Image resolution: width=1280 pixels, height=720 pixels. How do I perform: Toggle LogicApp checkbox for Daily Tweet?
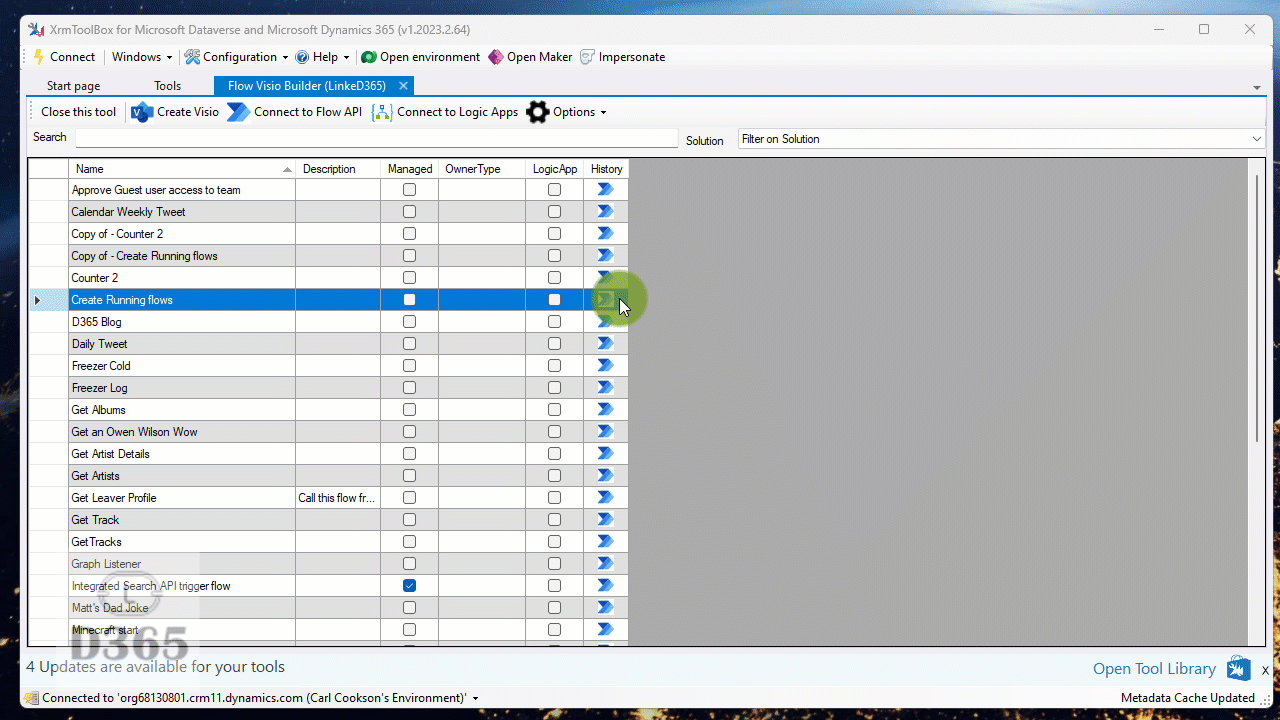554,343
